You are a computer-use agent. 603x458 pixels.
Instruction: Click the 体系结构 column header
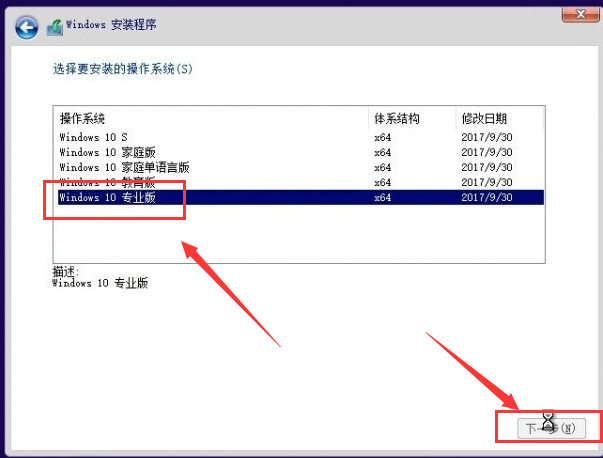coord(396,118)
